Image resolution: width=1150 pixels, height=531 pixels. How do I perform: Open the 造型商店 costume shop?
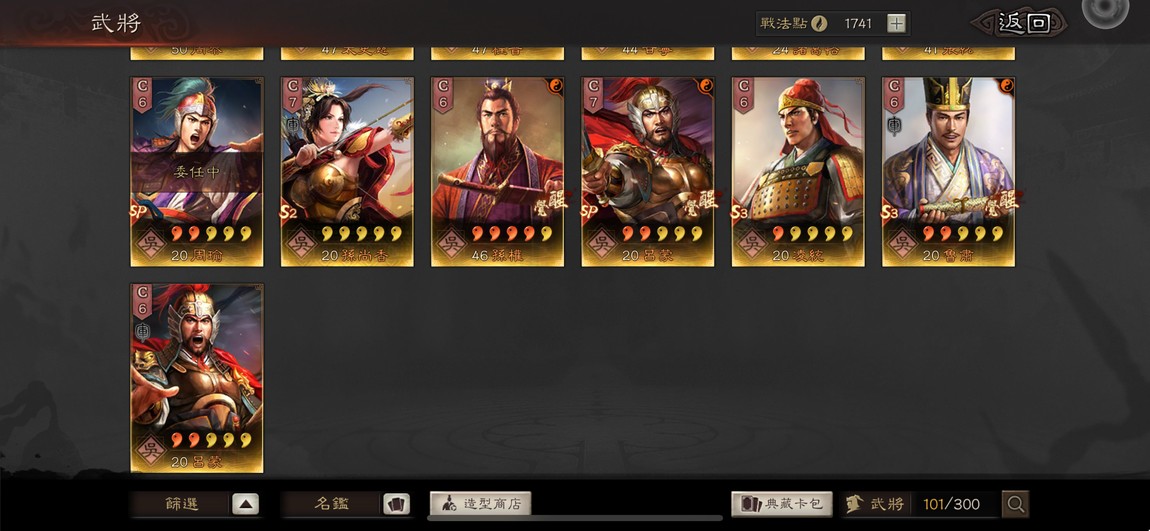(480, 504)
